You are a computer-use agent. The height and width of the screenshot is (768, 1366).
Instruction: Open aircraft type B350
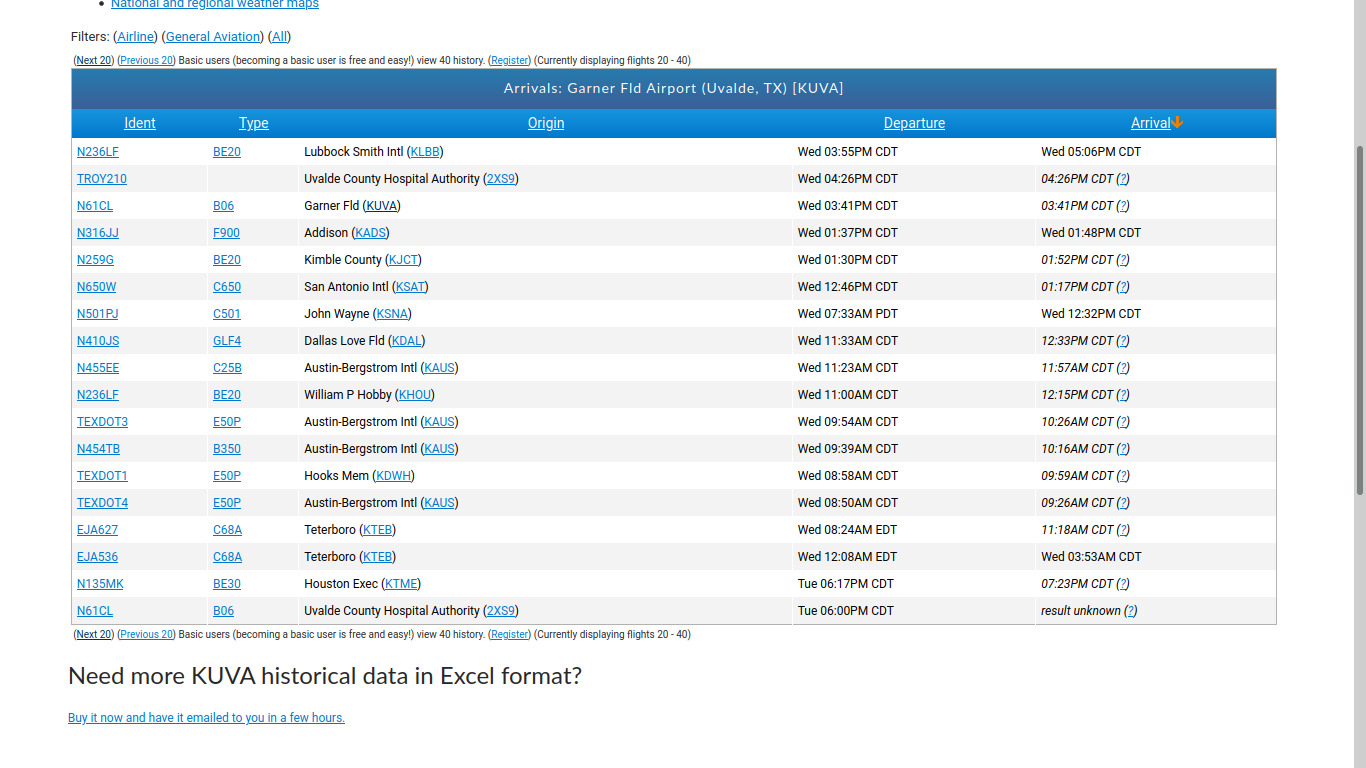click(x=227, y=449)
